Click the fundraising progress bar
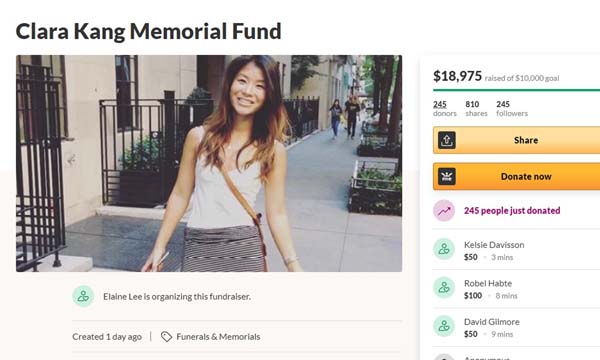The width and height of the screenshot is (600, 360). tap(517, 90)
